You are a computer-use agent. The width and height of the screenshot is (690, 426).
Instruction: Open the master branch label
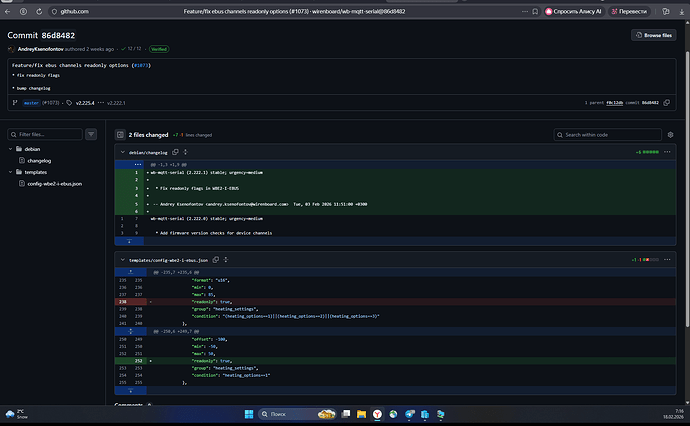31,103
